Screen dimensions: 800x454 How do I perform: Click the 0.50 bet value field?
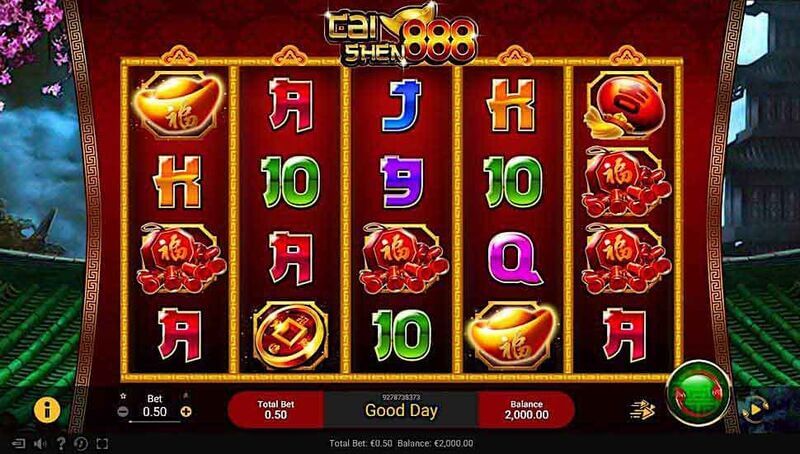coord(155,412)
